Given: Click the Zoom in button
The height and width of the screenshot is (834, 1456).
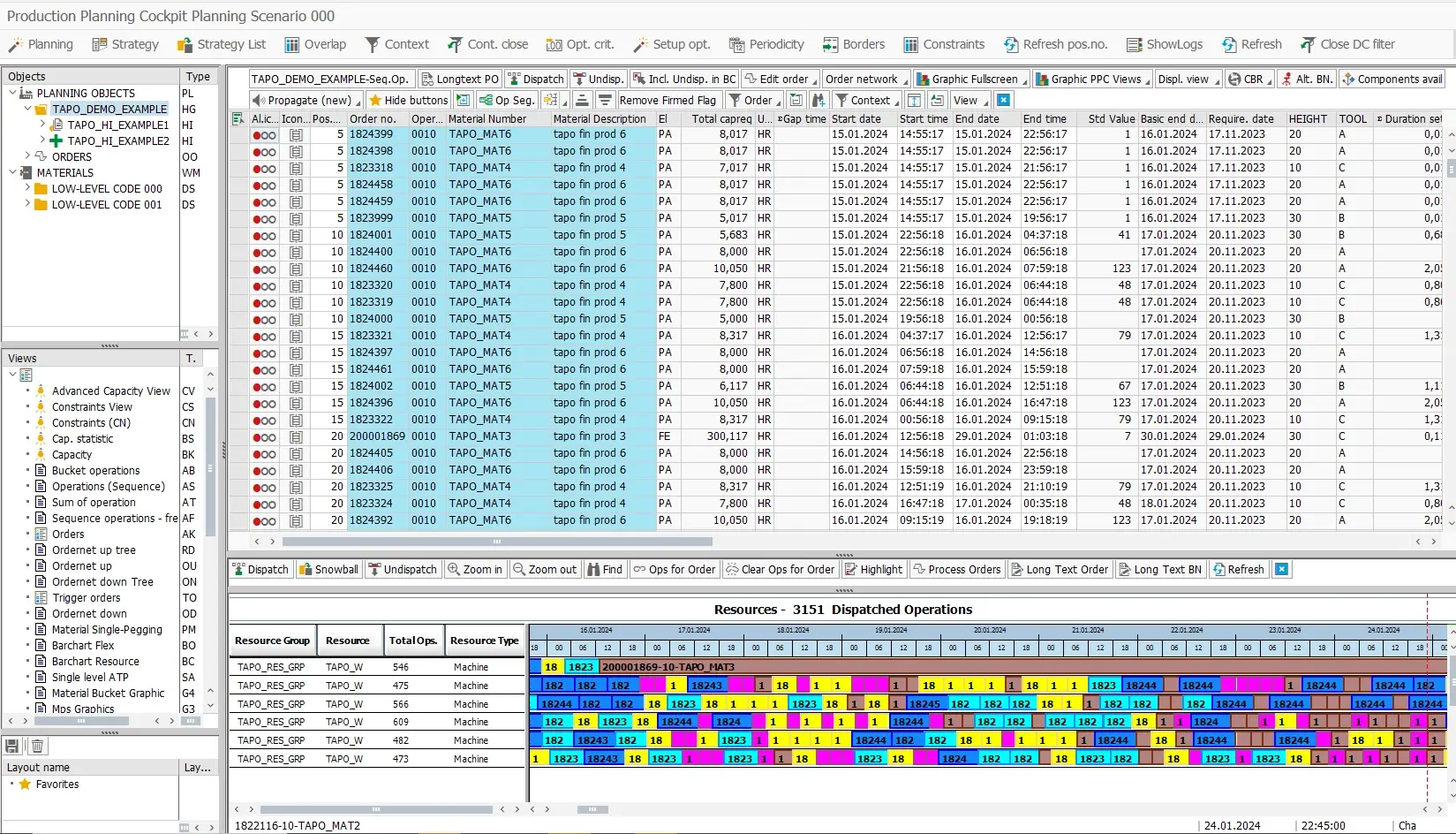Looking at the screenshot, I should click(x=475, y=569).
